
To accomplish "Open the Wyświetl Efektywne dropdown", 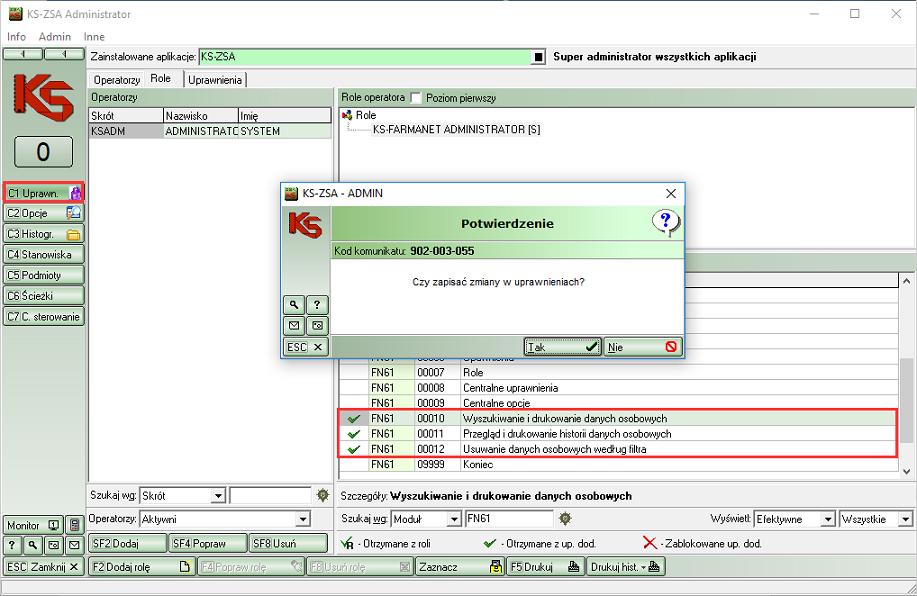I will pyautogui.click(x=828, y=519).
